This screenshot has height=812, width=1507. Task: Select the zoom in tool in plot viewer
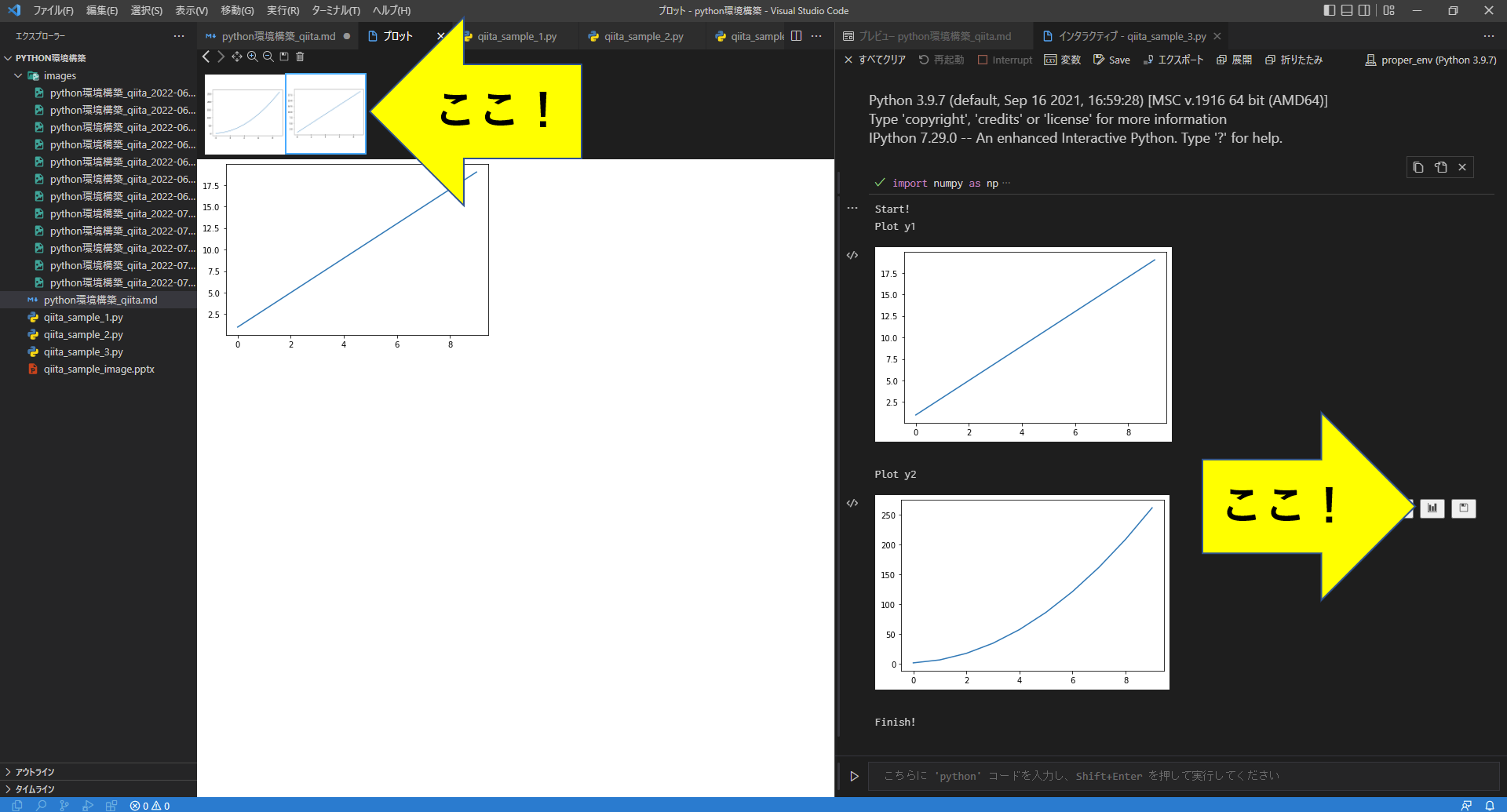coord(252,56)
